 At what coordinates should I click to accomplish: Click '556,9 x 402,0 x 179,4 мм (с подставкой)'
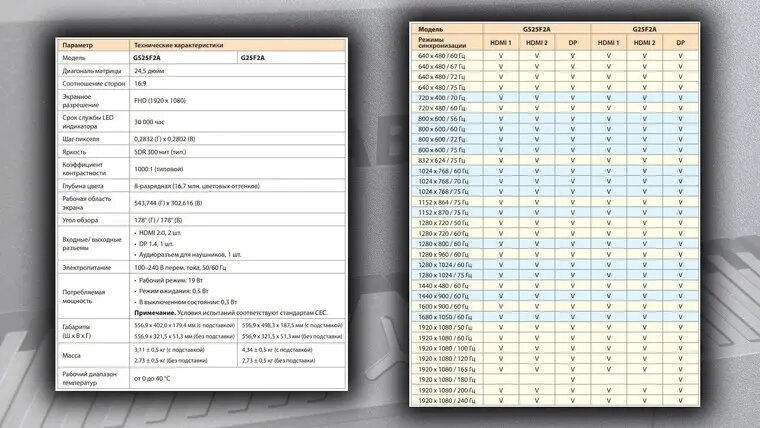tap(184, 325)
